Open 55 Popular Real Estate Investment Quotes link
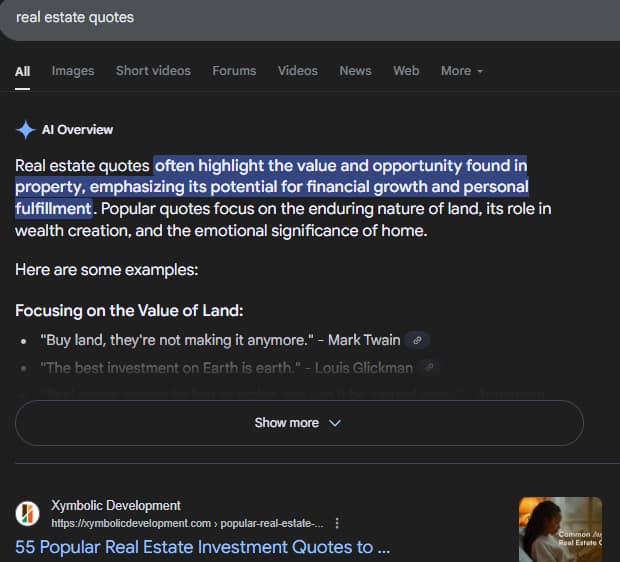 click(202, 547)
